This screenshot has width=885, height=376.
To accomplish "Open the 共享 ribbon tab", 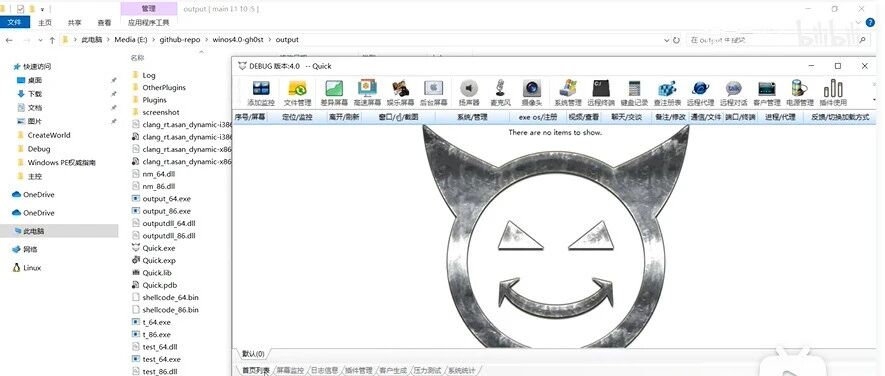I will pyautogui.click(x=75, y=23).
